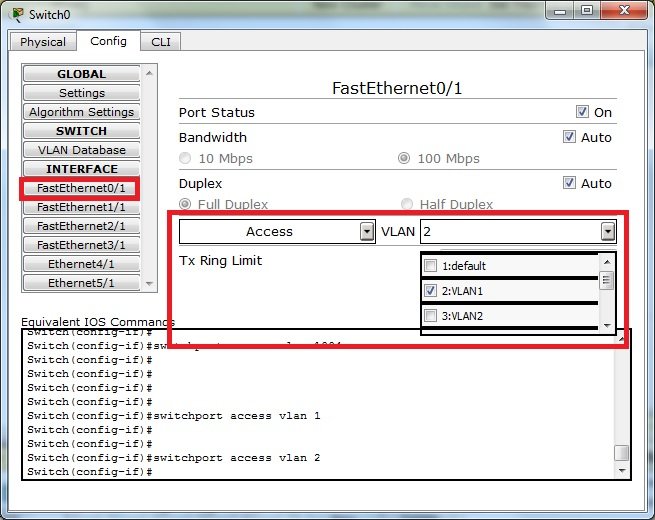Select the FastEthernet0/1 interface

81,188
